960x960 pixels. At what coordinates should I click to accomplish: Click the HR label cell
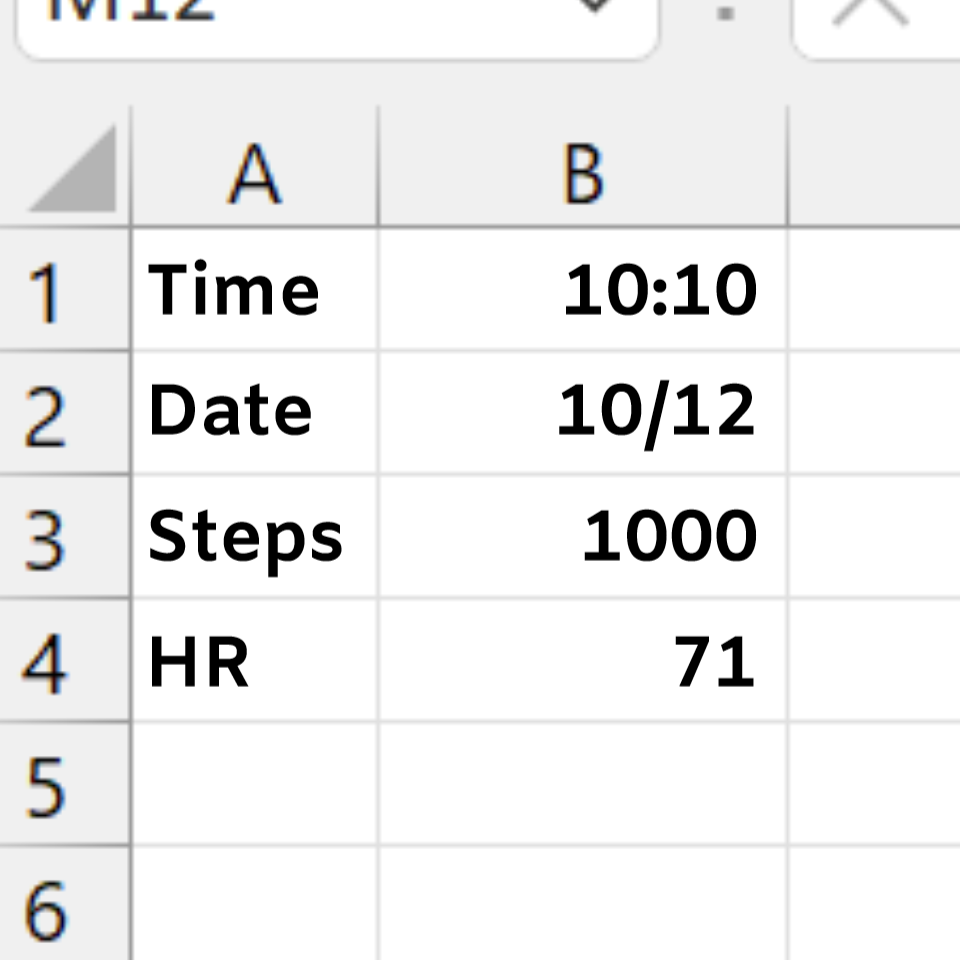tap(255, 660)
